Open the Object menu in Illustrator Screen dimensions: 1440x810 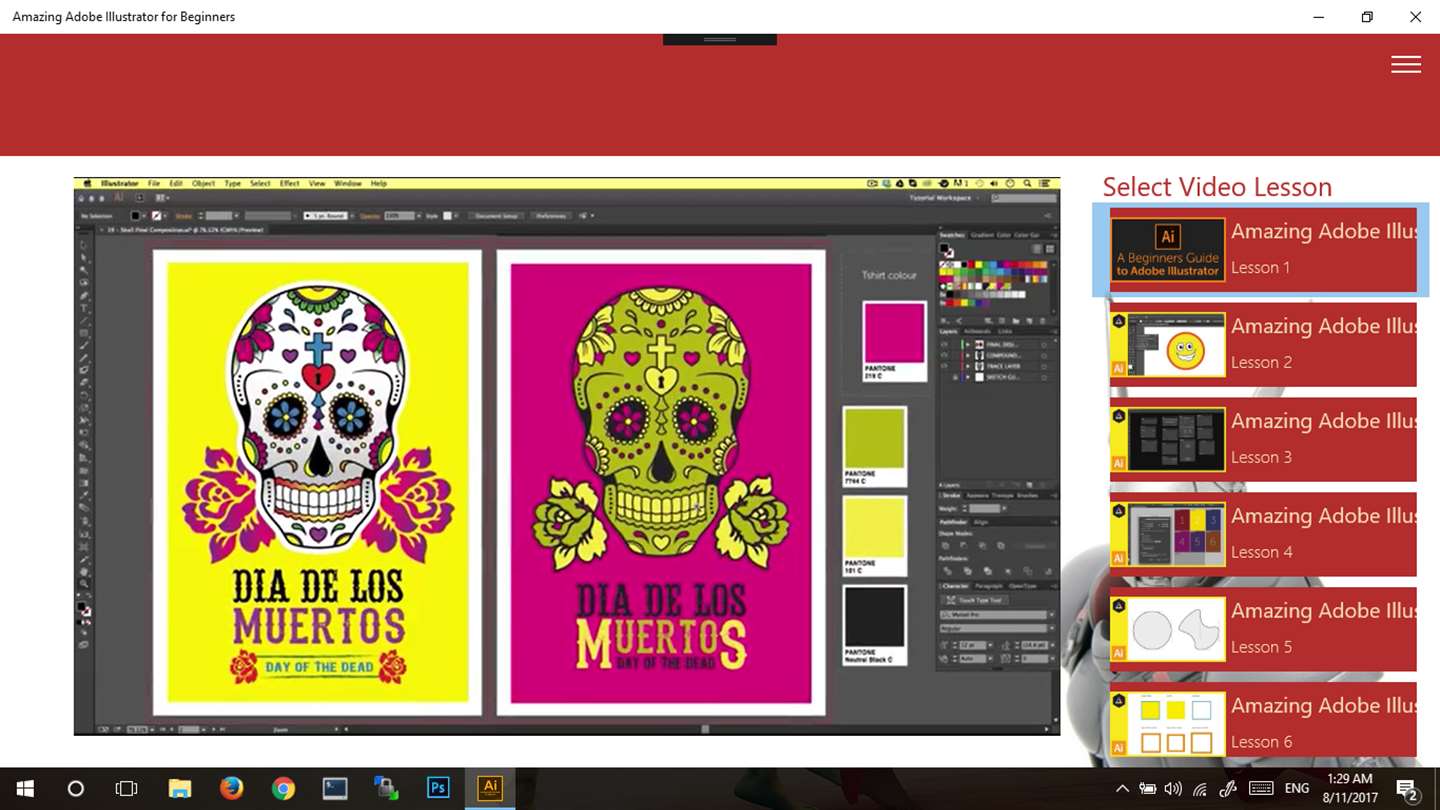click(x=203, y=184)
